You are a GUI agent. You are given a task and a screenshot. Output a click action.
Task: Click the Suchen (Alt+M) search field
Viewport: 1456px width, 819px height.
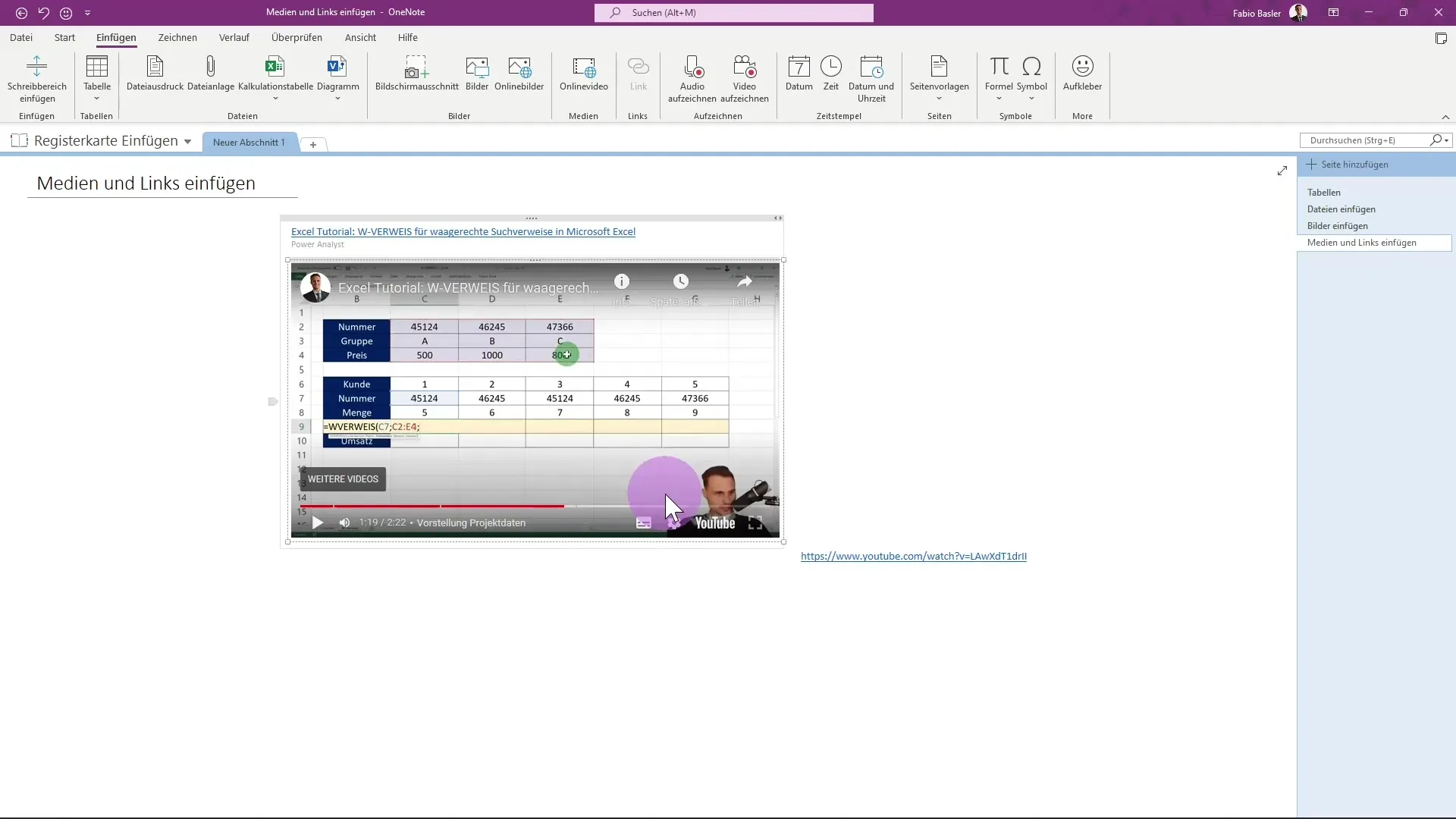pyautogui.click(x=733, y=13)
